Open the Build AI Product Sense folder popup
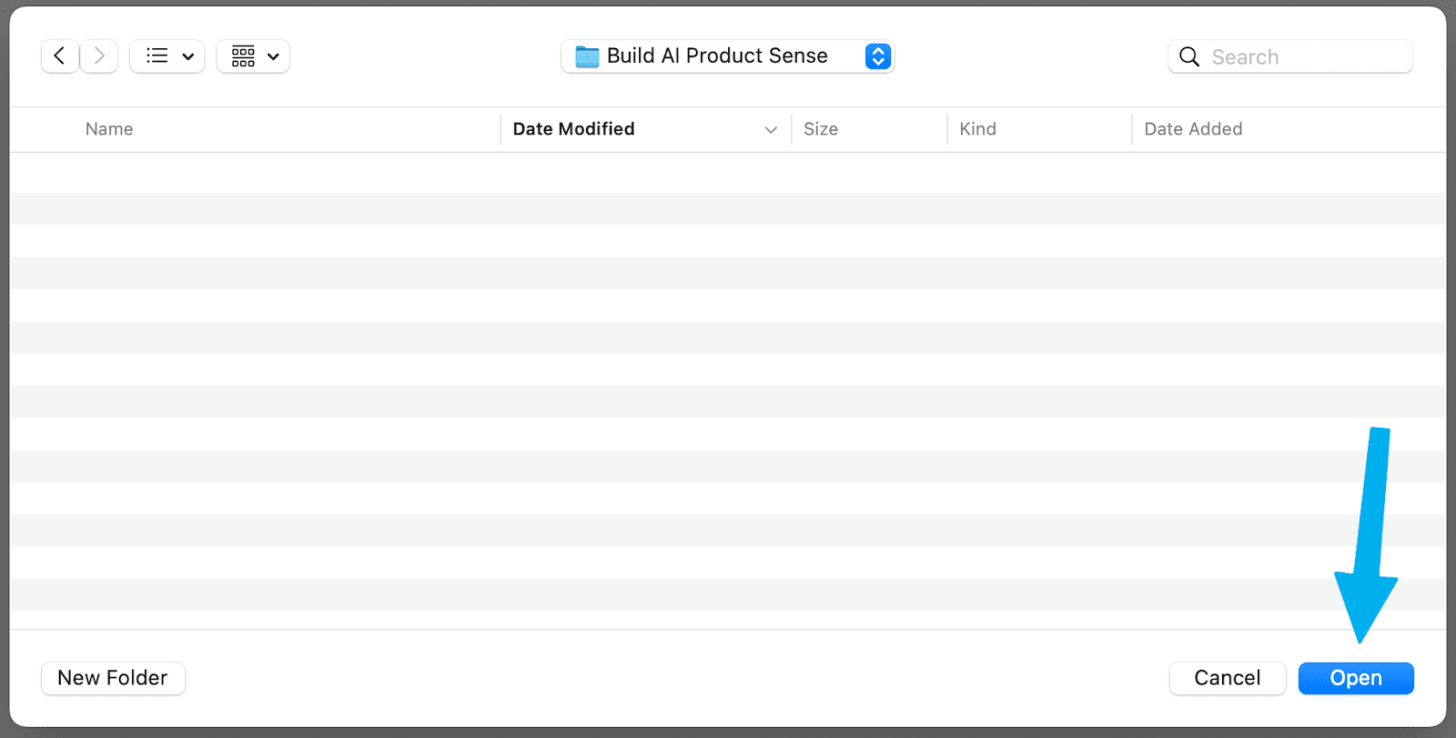This screenshot has width=1456, height=738. [x=717, y=56]
